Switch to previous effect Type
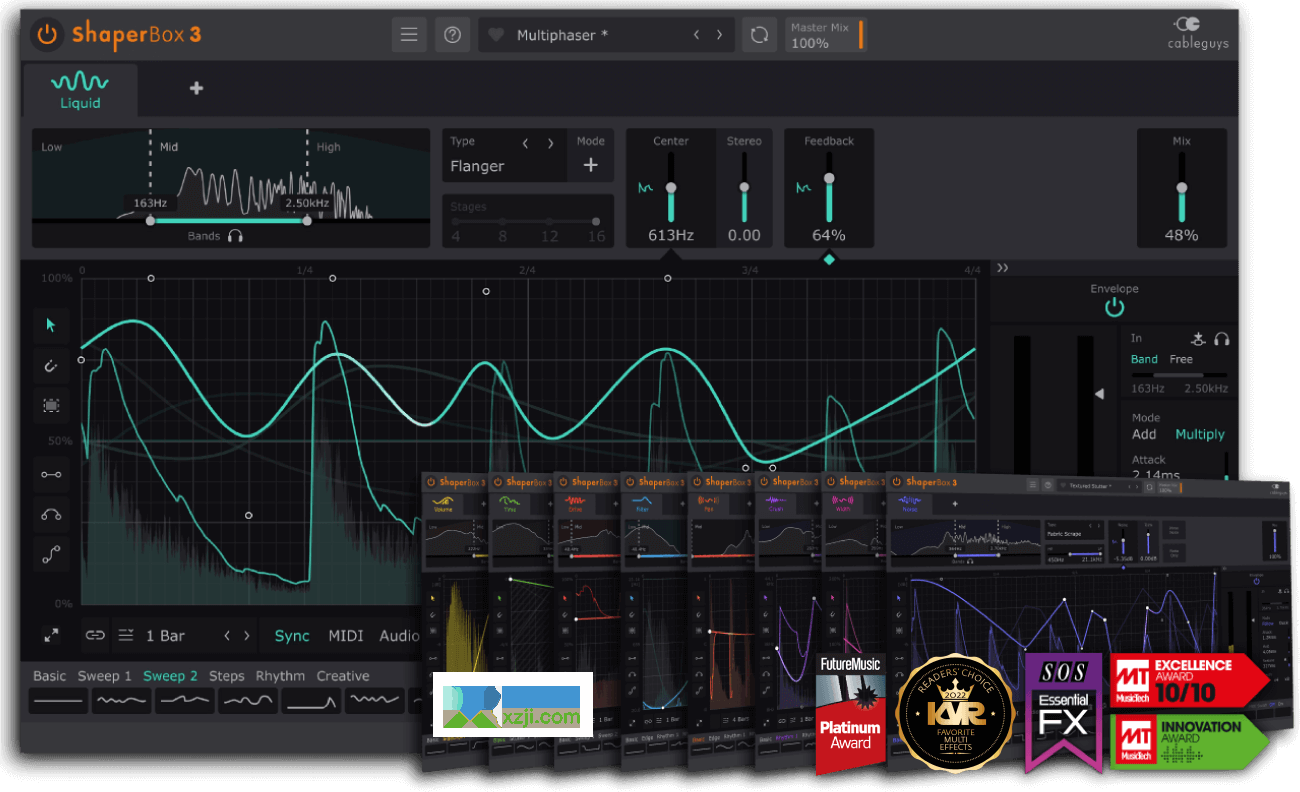Screen dimensions: 1300x792 point(526,143)
